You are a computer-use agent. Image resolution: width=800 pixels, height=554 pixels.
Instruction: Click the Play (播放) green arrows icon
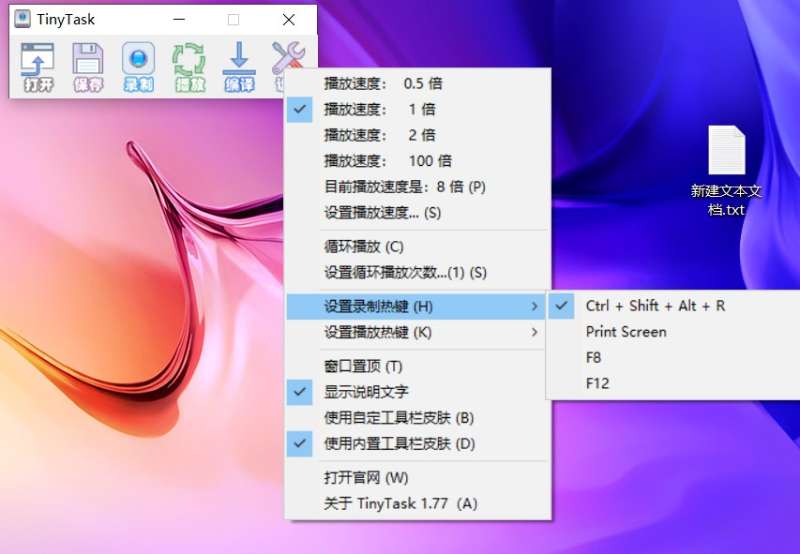click(x=189, y=67)
